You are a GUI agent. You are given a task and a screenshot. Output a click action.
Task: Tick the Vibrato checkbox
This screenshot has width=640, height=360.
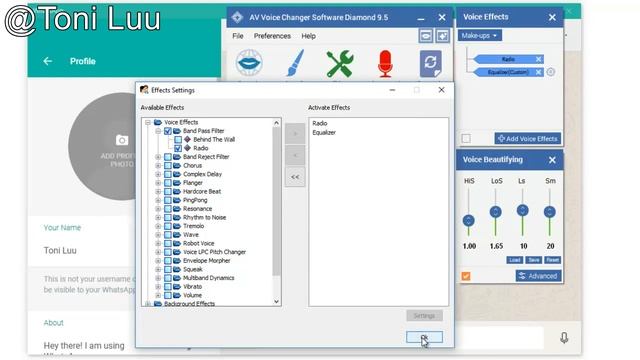168,287
